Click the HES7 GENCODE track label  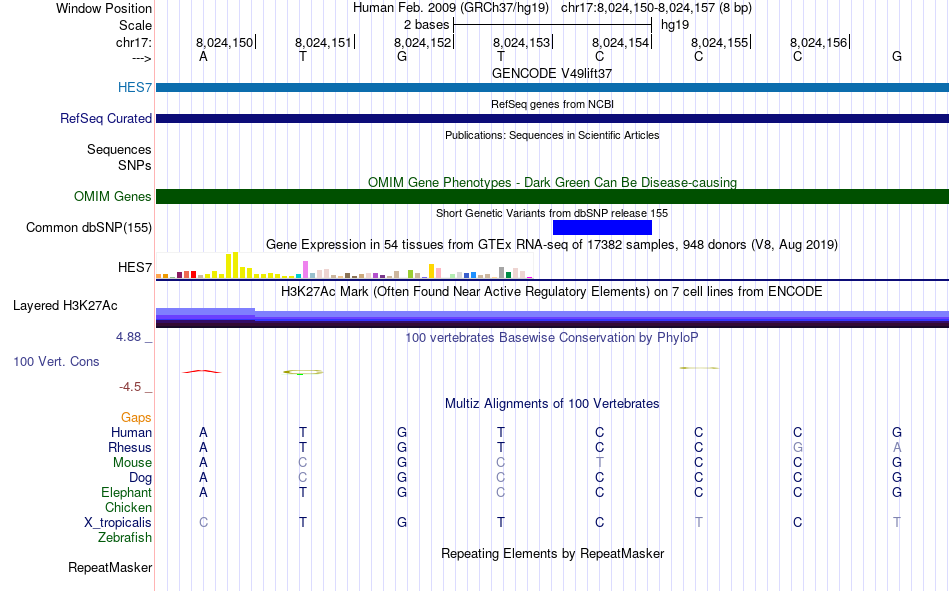135,87
